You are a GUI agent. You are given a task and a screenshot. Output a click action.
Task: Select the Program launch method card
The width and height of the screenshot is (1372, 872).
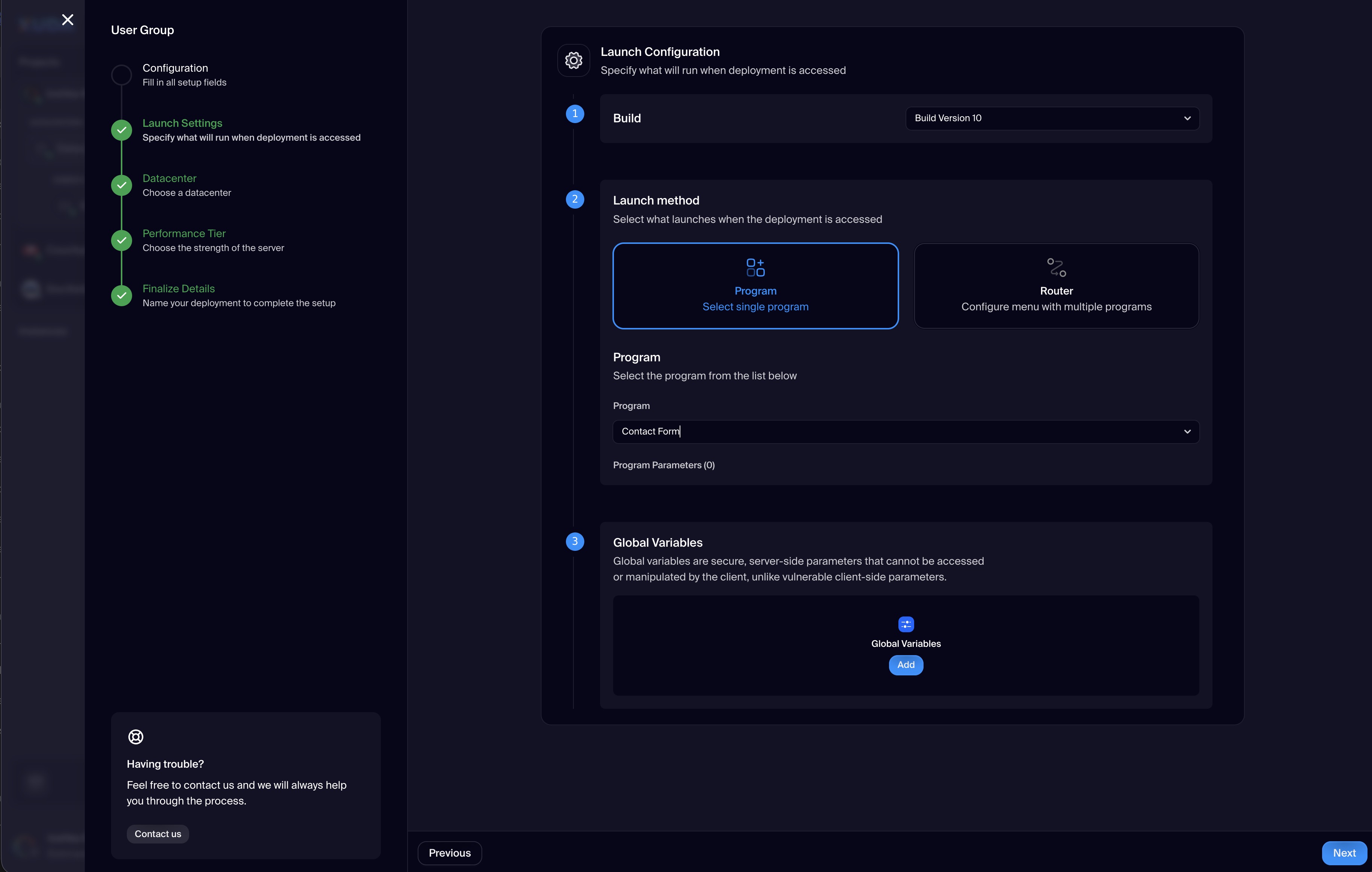[755, 285]
